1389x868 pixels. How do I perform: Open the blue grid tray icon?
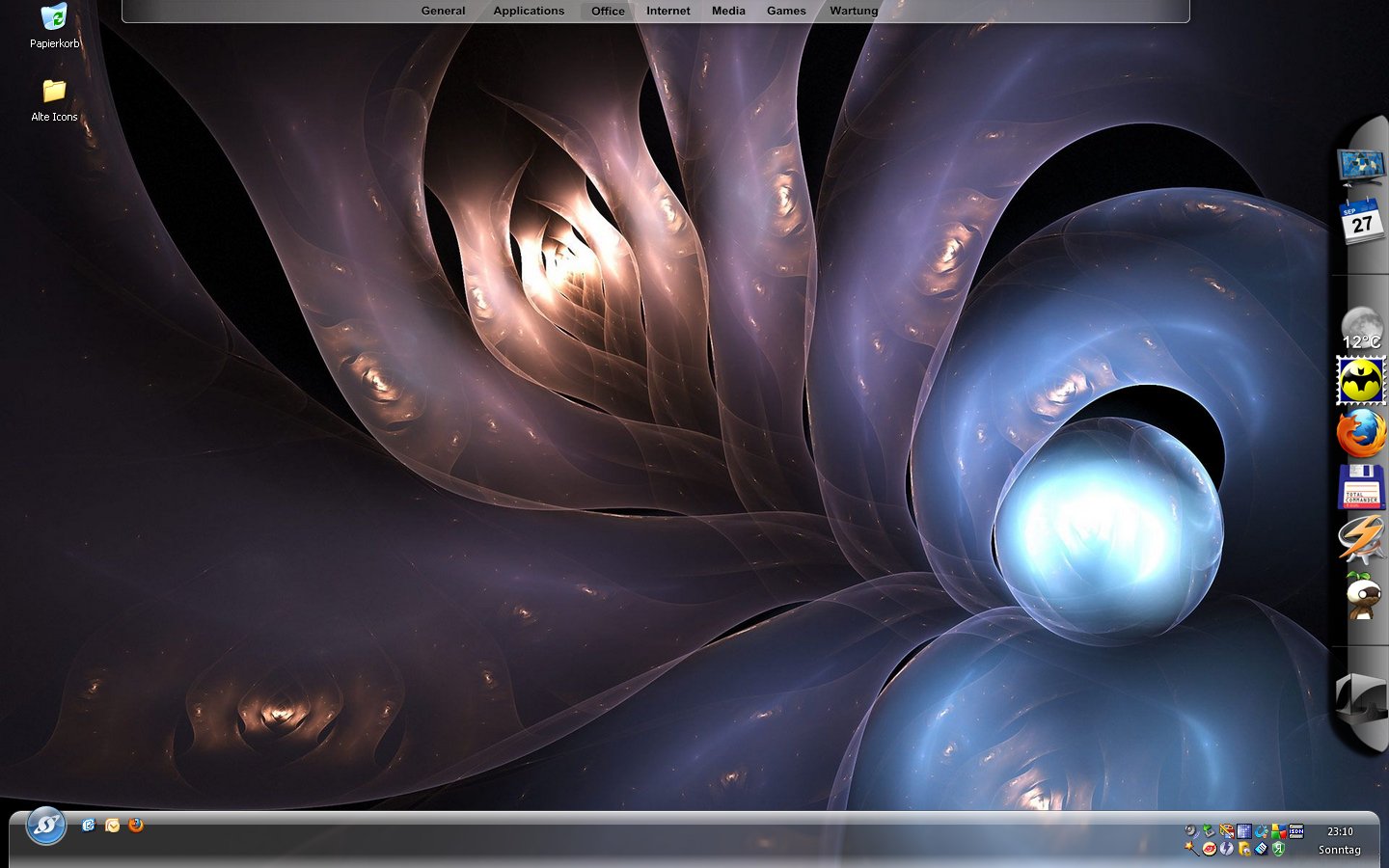[1244, 831]
